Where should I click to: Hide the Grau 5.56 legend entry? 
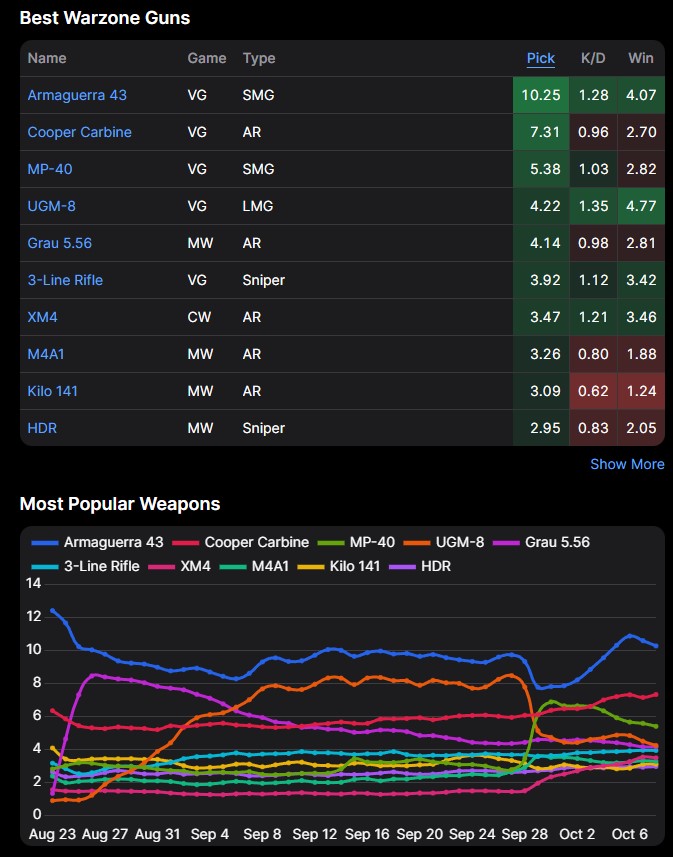point(541,542)
